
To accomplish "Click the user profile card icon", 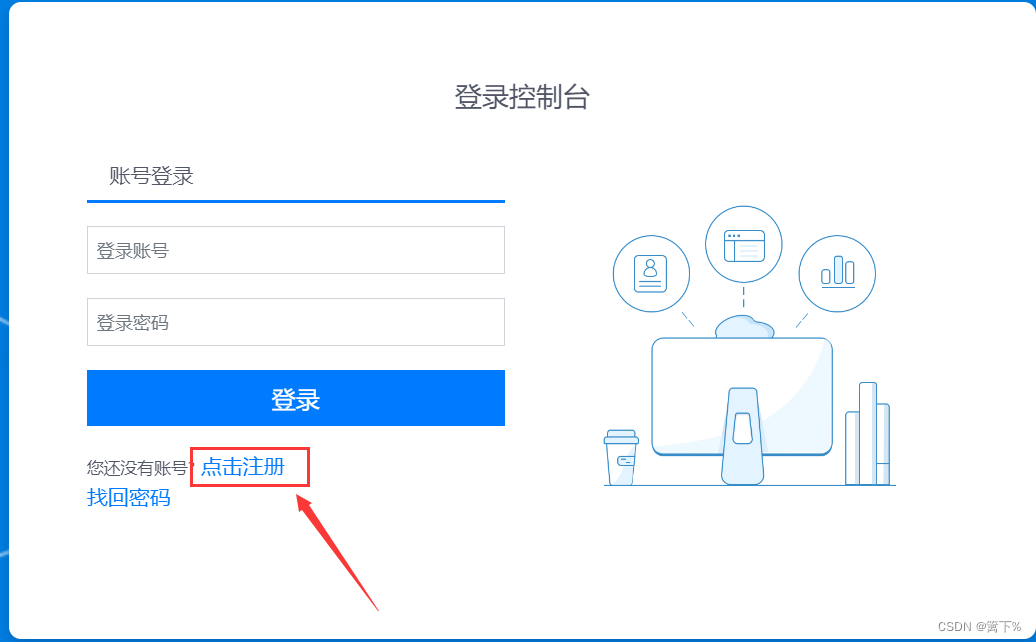I will [651, 273].
